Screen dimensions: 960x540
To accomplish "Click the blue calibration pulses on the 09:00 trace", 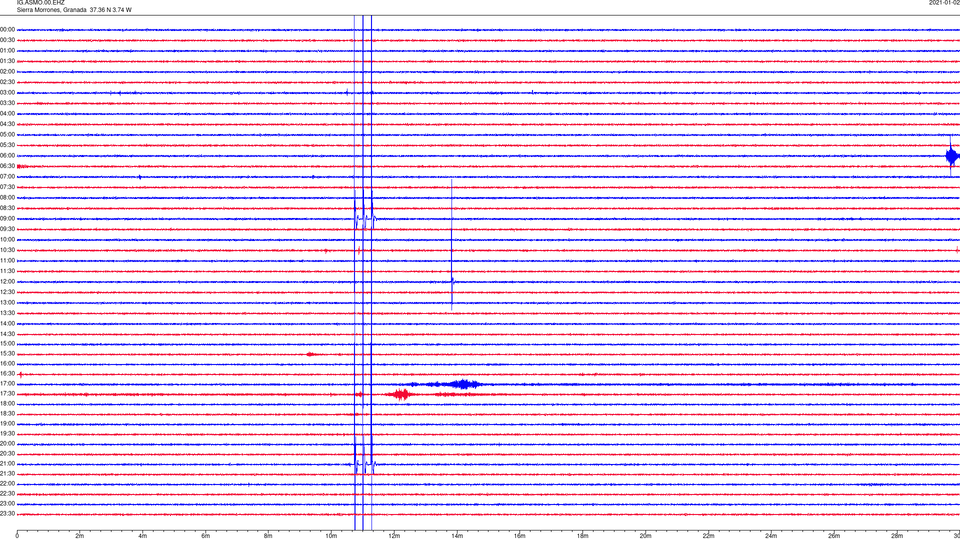I will [365, 219].
